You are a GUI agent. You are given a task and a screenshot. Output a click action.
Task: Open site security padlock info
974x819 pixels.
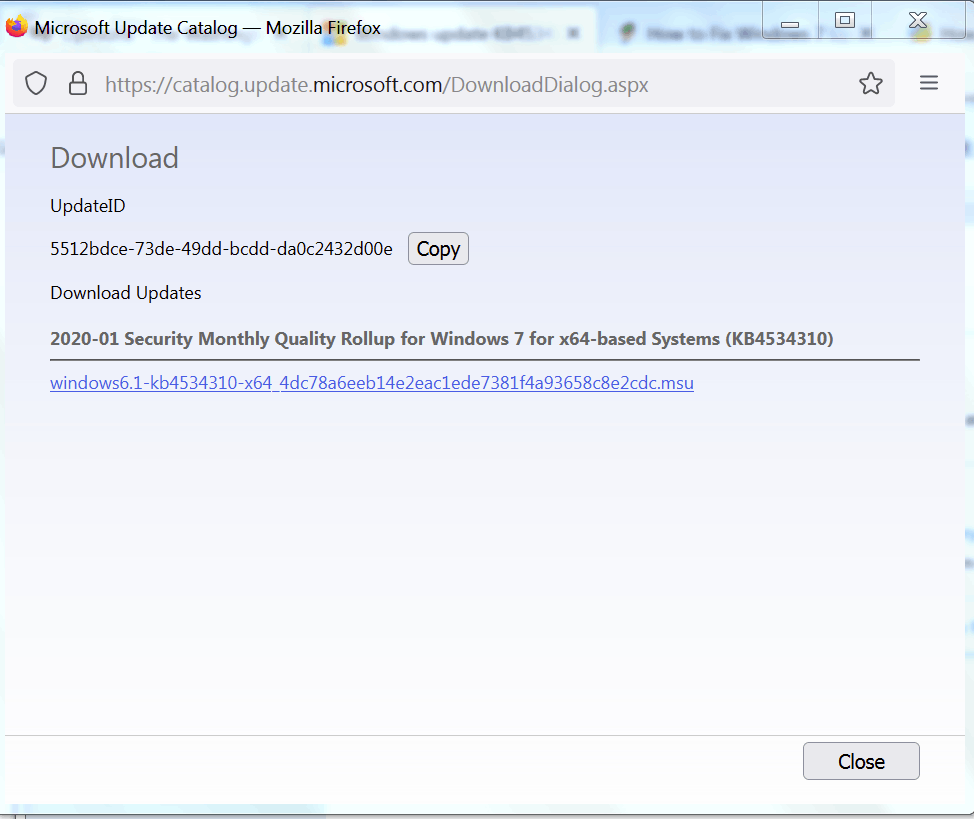pyautogui.click(x=78, y=83)
